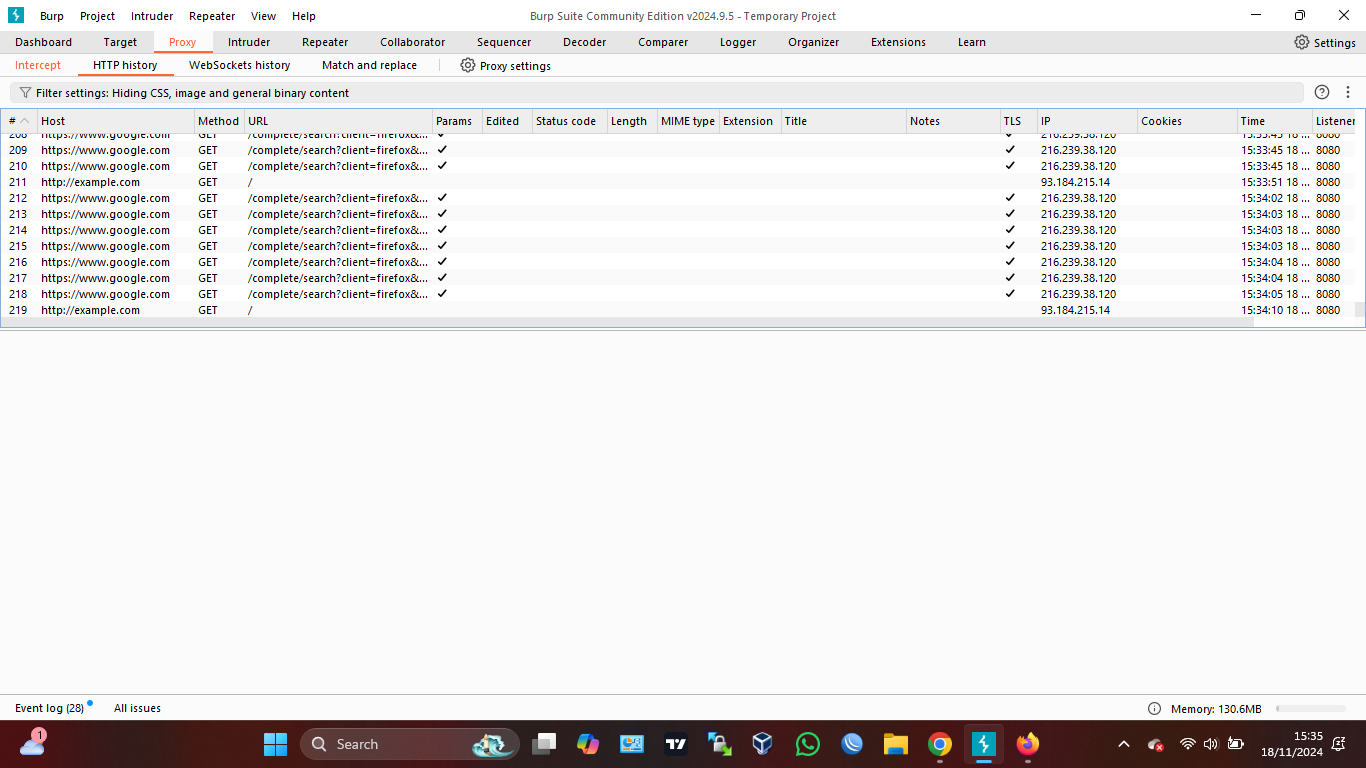
Task: Open Google Chrome from the taskbar
Action: [939, 744]
